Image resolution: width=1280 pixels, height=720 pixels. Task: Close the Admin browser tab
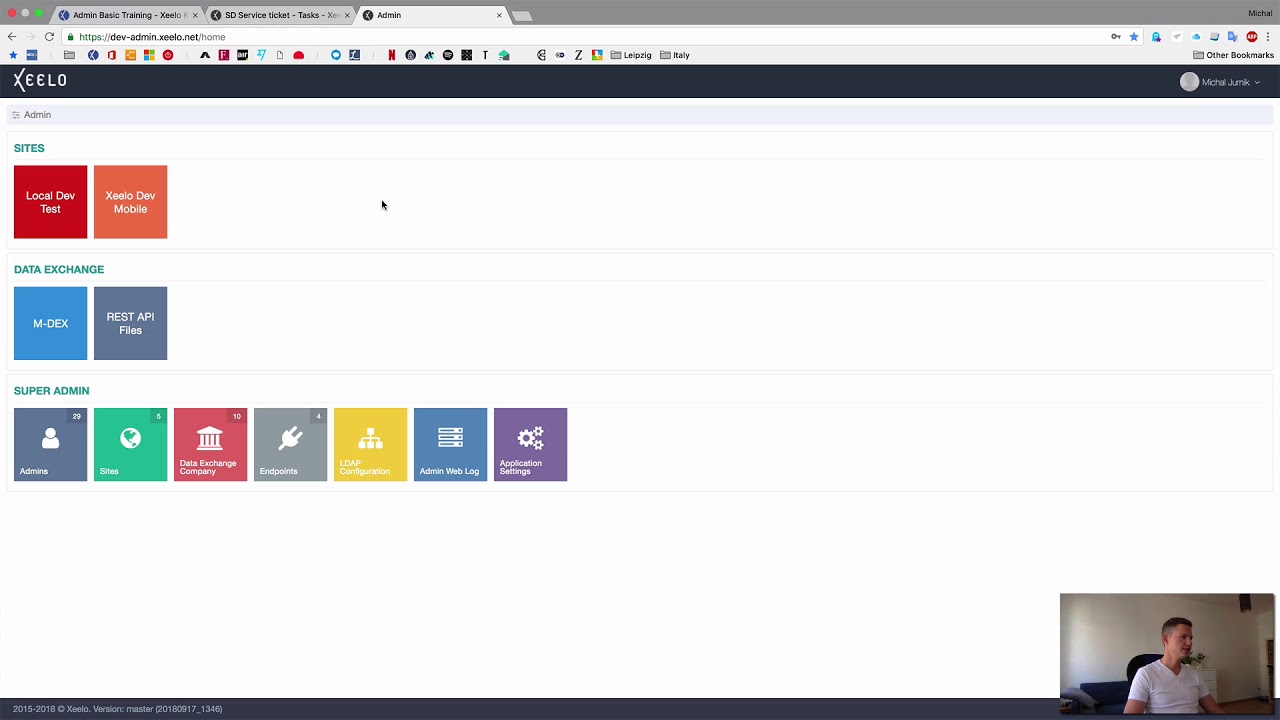coord(499,15)
